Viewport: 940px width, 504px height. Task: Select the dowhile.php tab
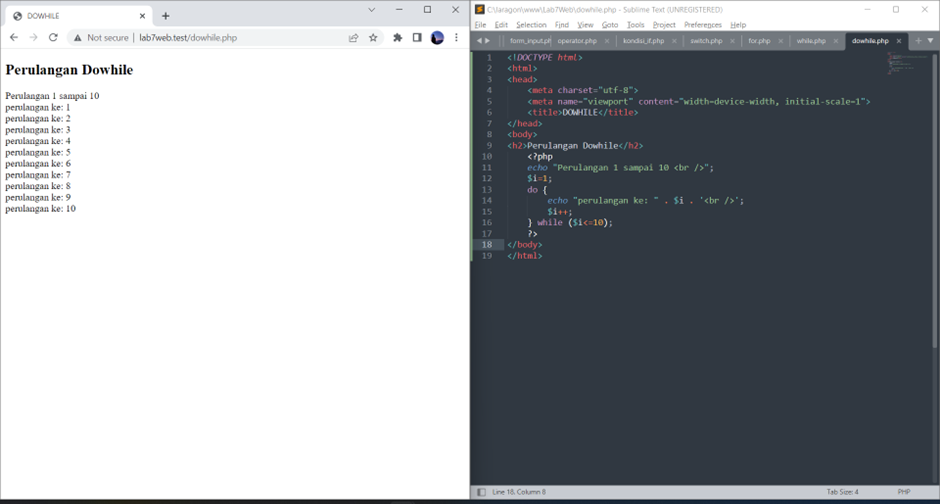[x=870, y=41]
